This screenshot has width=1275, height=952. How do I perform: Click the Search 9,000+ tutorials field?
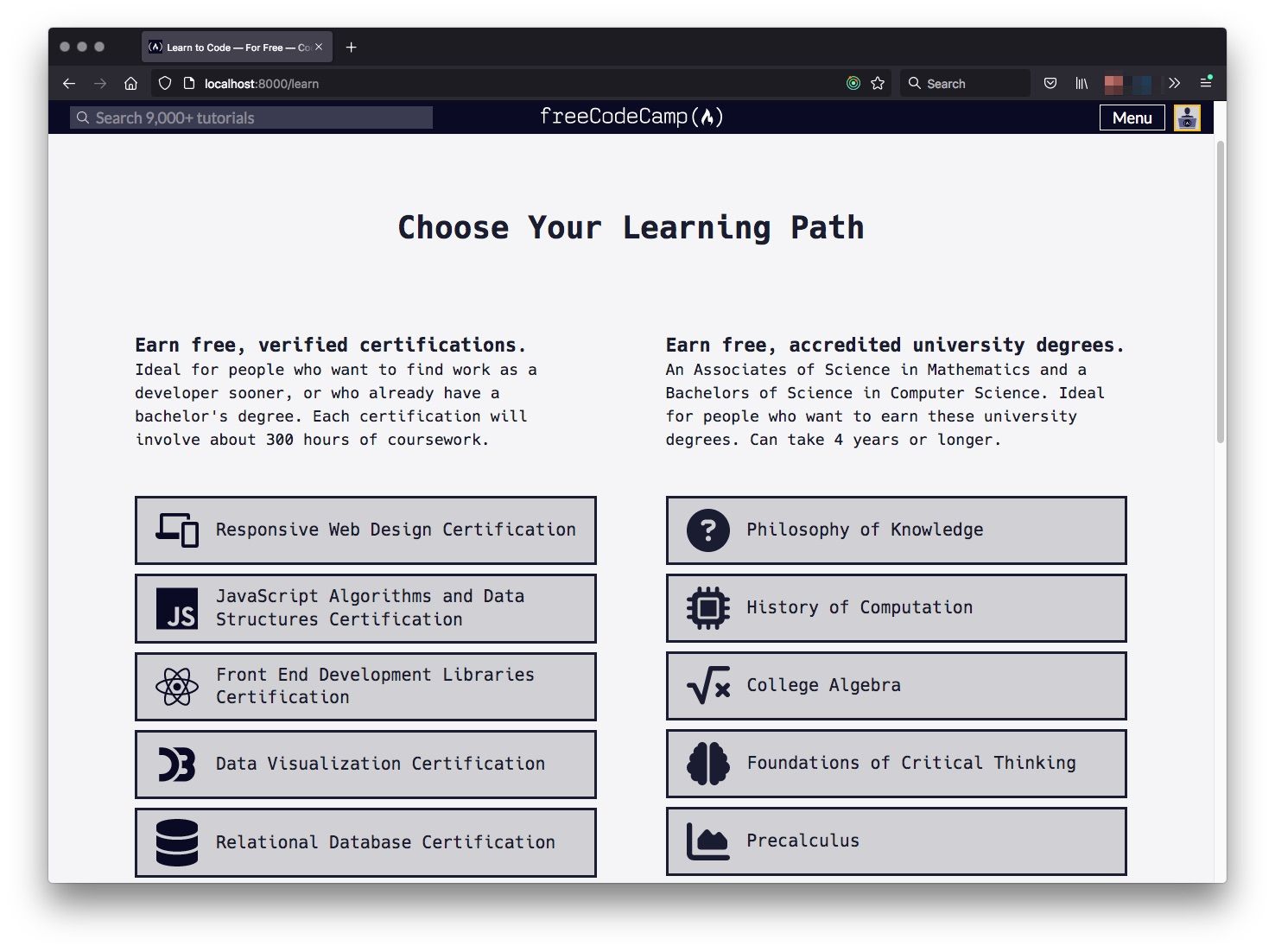coord(251,117)
